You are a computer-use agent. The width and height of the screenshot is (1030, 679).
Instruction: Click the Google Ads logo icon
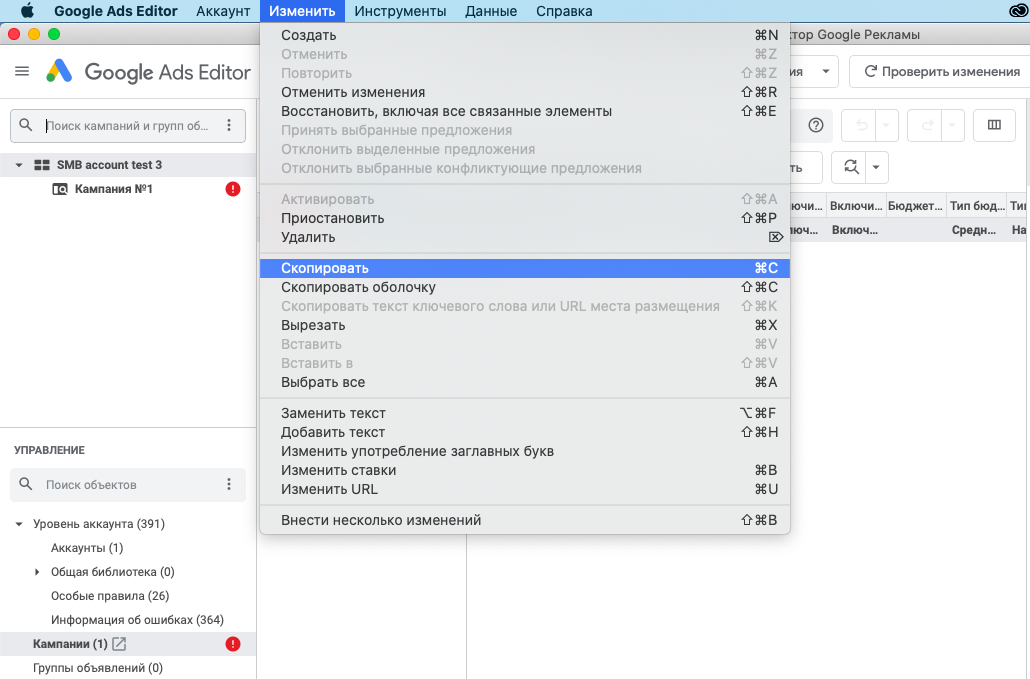coord(59,71)
